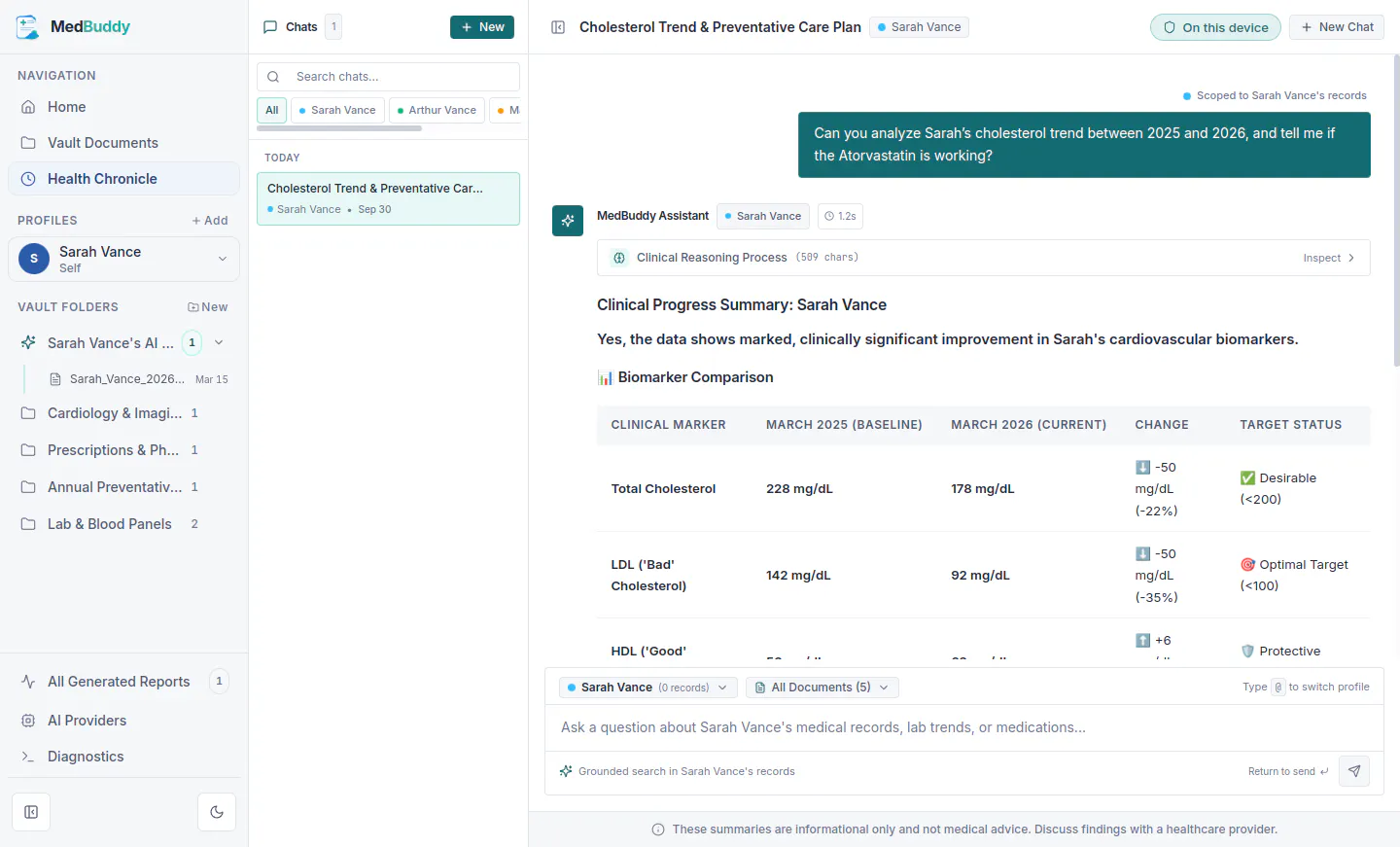The image size is (1400, 847).
Task: Open Vault Documents page
Action: pyautogui.click(x=123, y=143)
